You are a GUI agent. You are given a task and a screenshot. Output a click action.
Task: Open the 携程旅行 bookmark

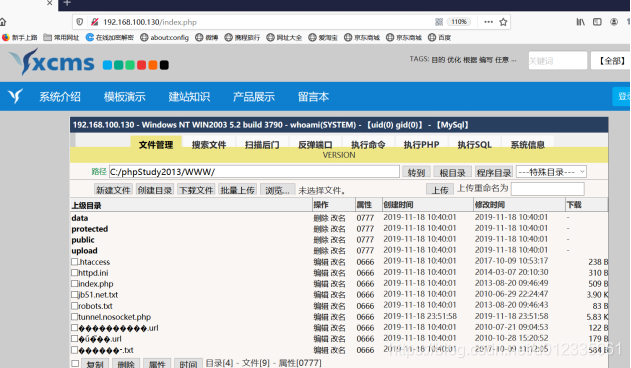pyautogui.click(x=242, y=37)
